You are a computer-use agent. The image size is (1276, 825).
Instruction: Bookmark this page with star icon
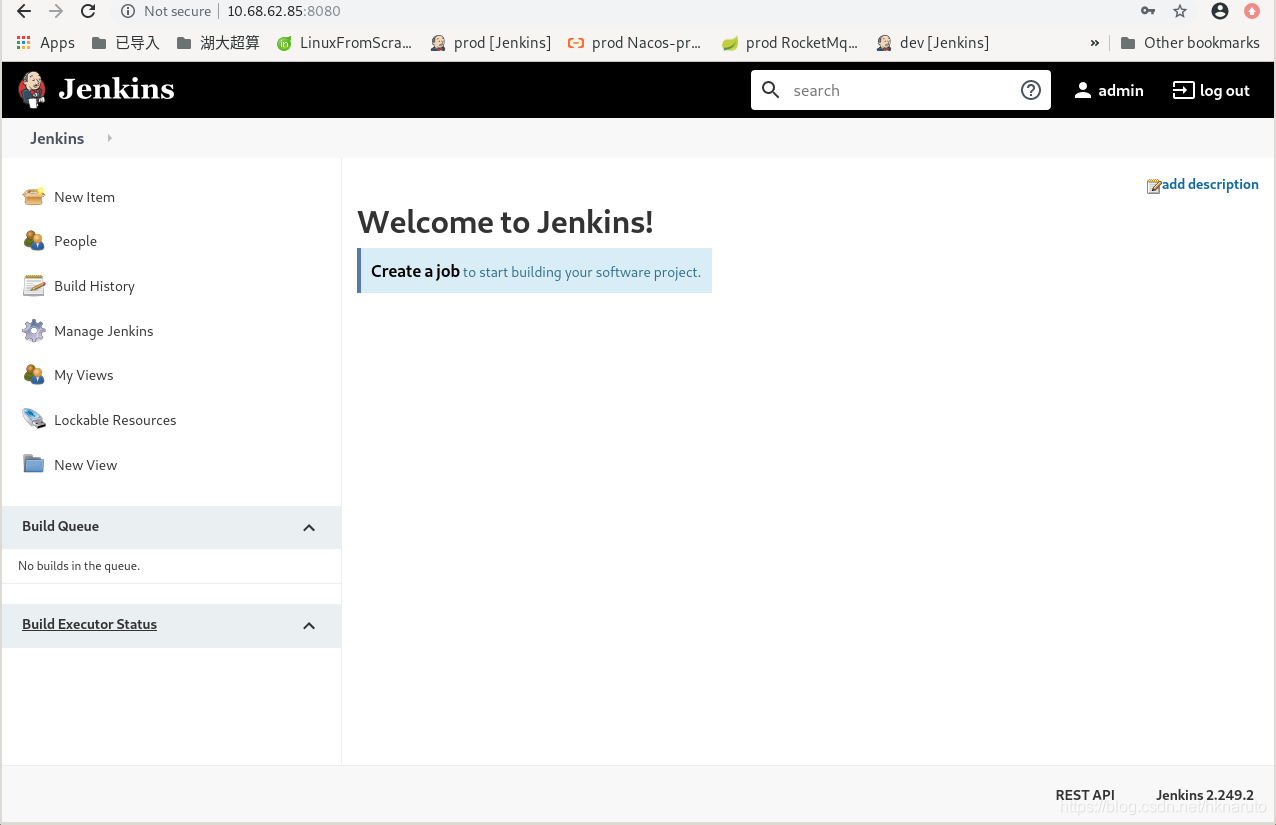1180,11
